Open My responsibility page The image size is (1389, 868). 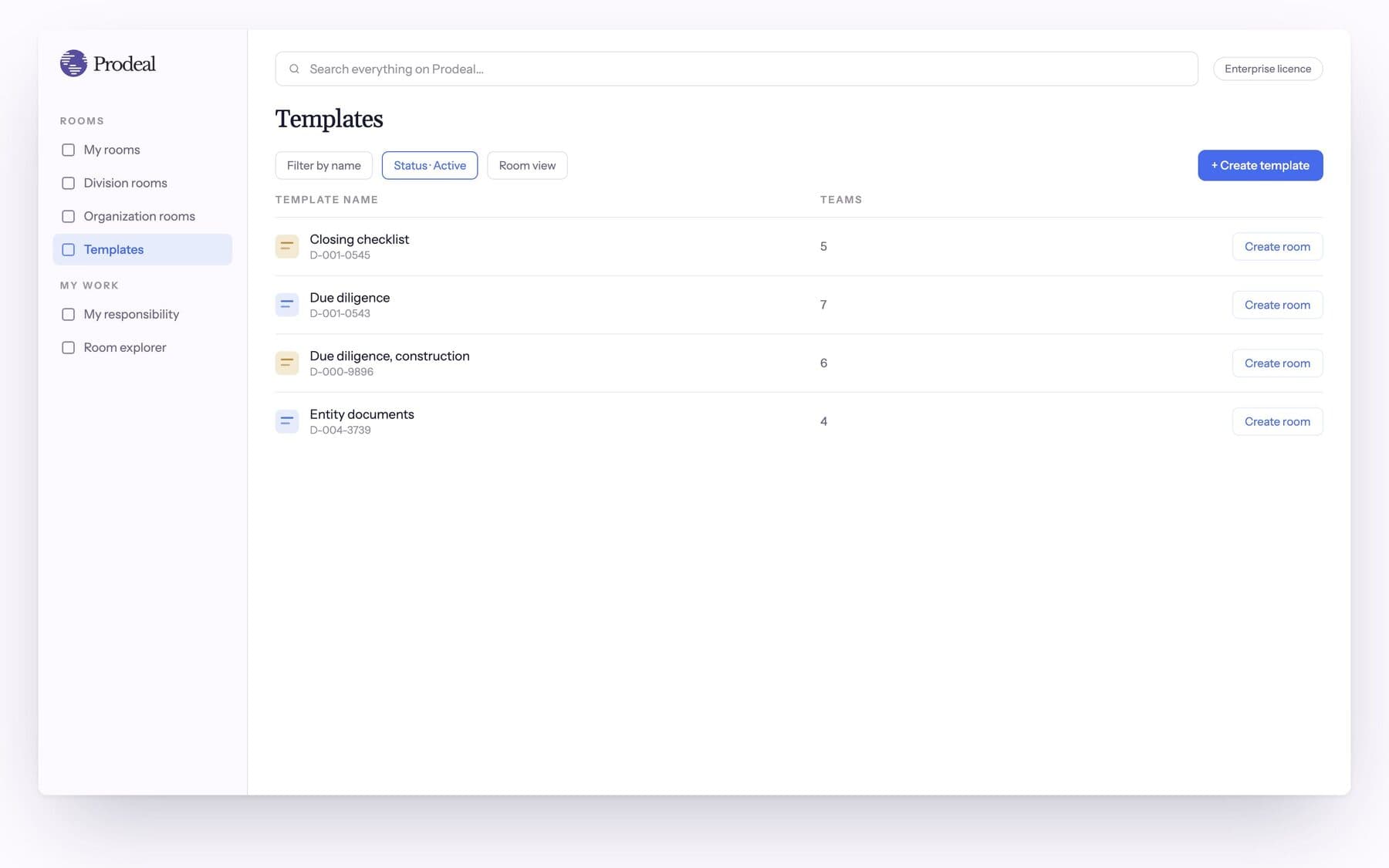tap(142, 314)
